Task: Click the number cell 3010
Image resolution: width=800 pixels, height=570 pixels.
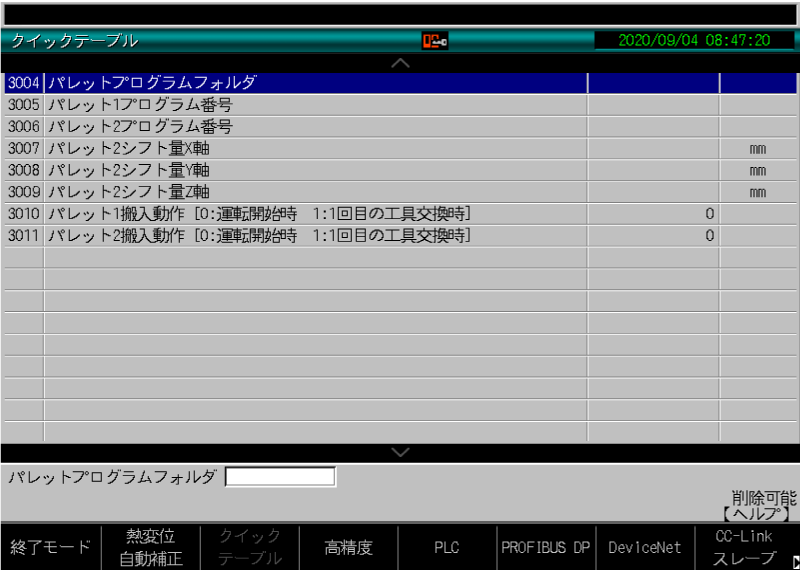Action: tap(24, 214)
